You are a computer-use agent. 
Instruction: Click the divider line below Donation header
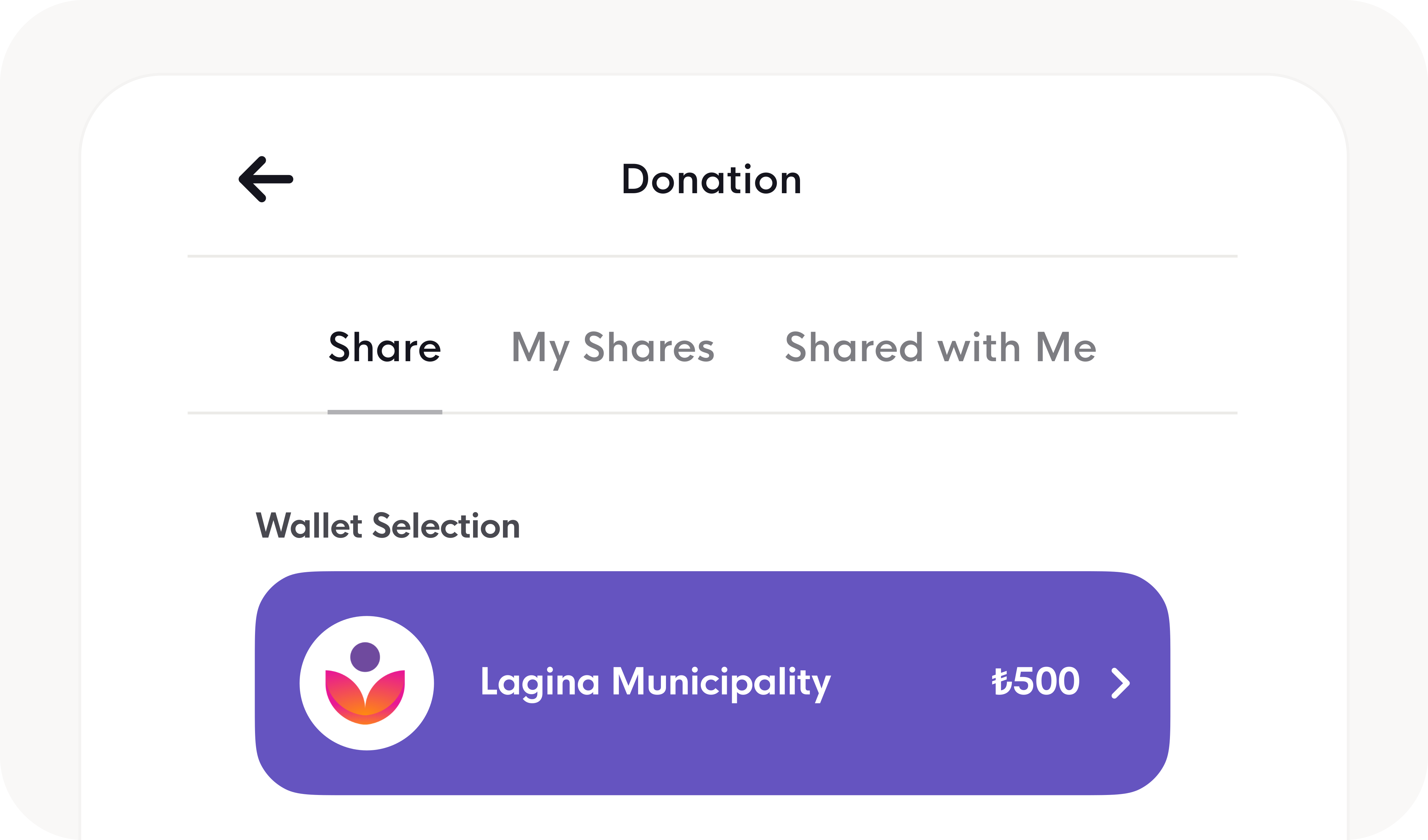pos(712,256)
